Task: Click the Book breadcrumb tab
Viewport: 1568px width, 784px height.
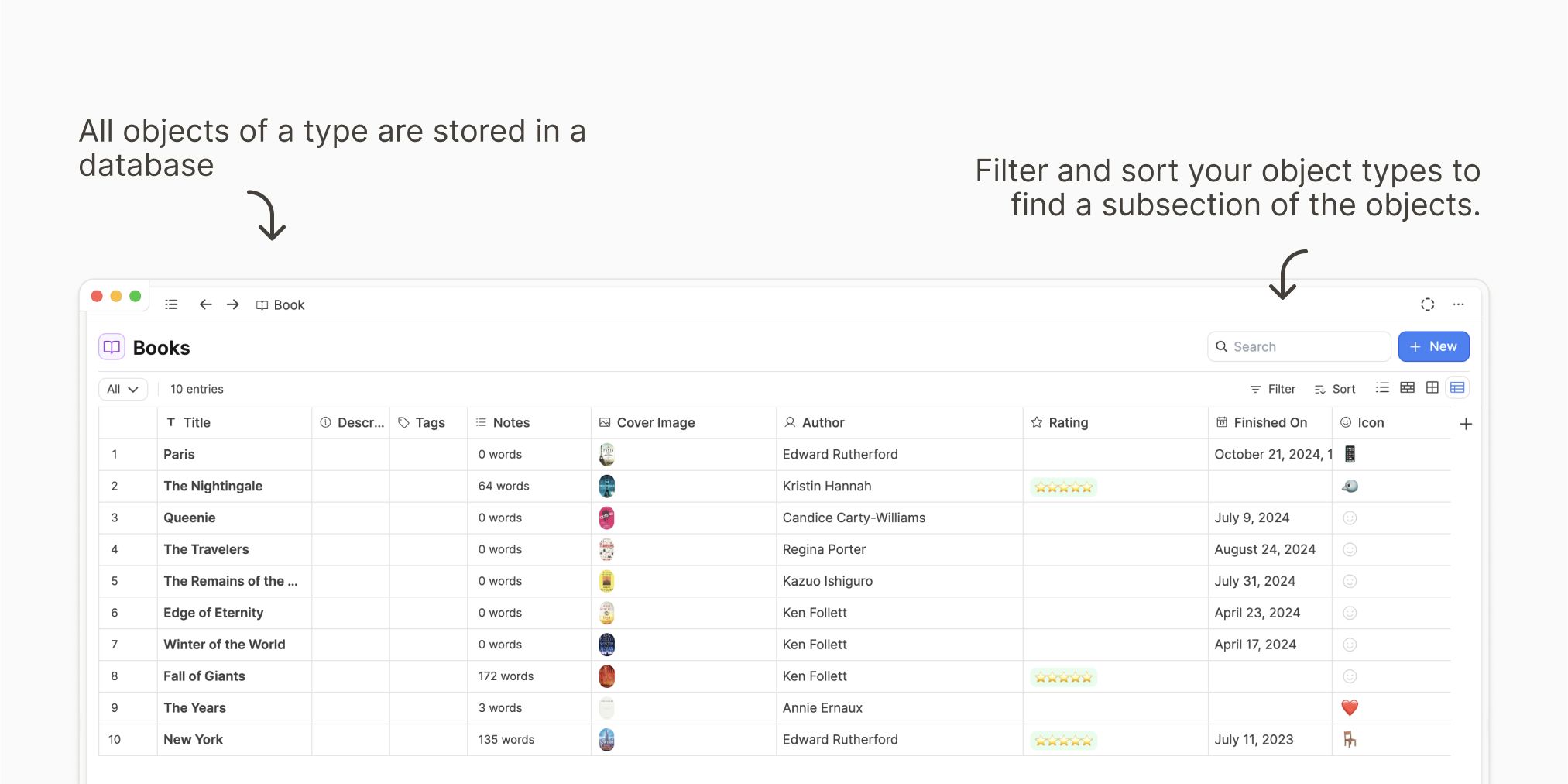Action: coord(280,304)
